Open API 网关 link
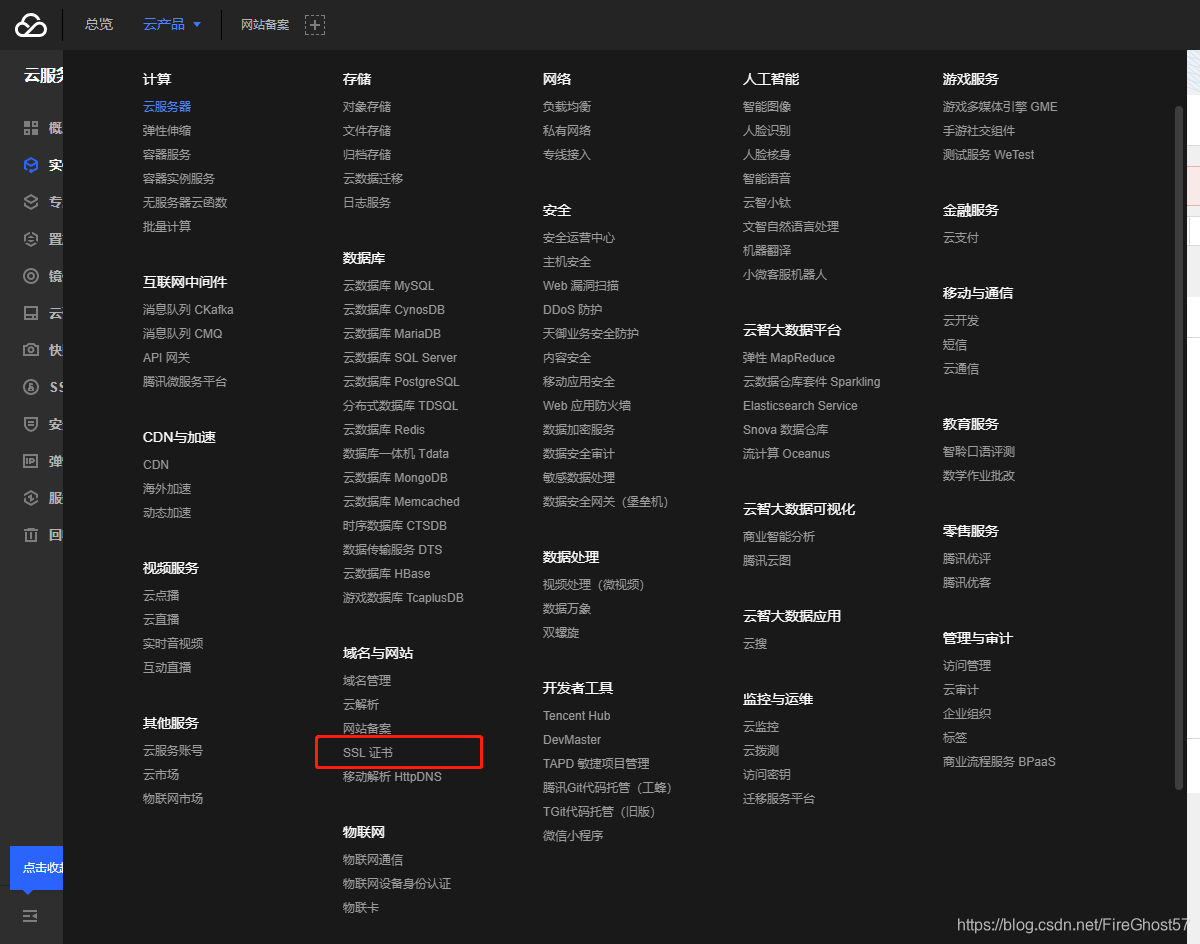This screenshot has width=1200, height=944. 166,357
